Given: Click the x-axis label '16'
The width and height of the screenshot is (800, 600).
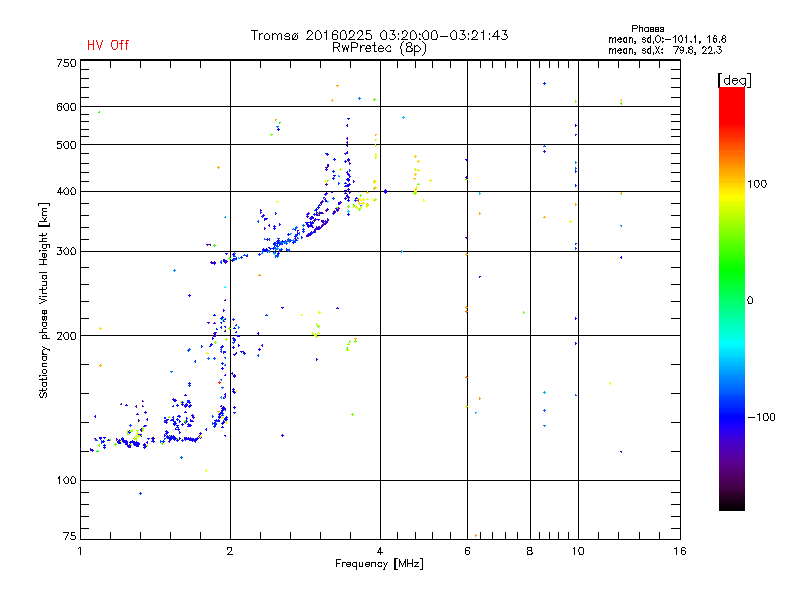Looking at the screenshot, I should (x=680, y=551).
